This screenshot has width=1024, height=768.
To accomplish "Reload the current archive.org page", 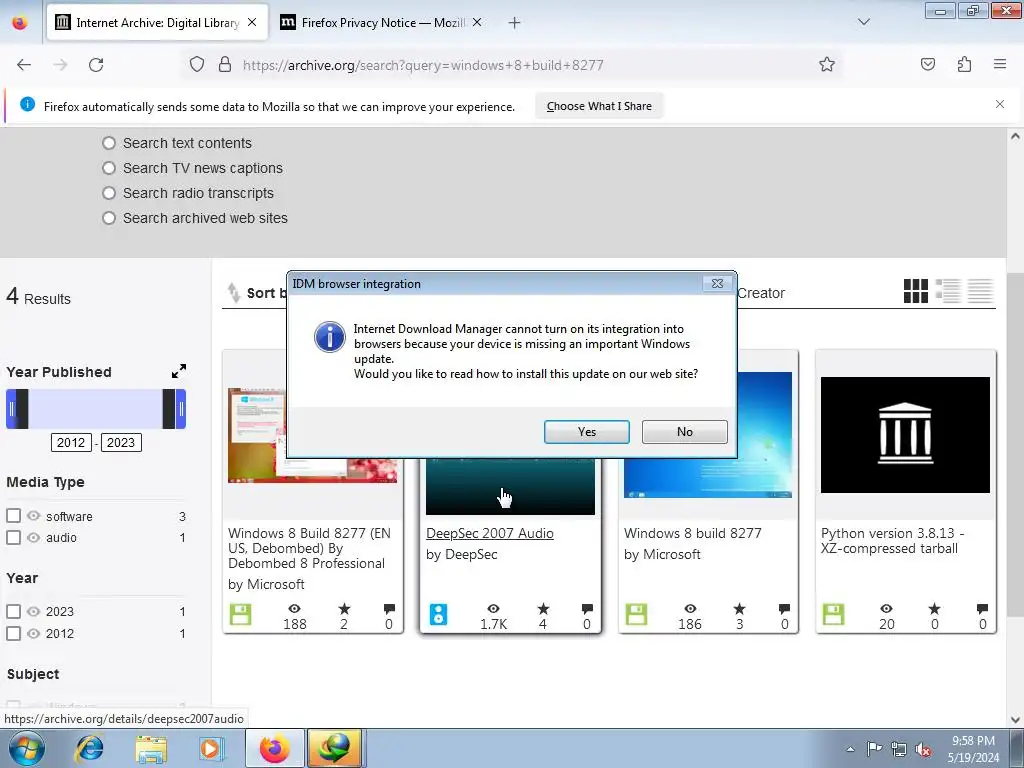I will click(96, 65).
